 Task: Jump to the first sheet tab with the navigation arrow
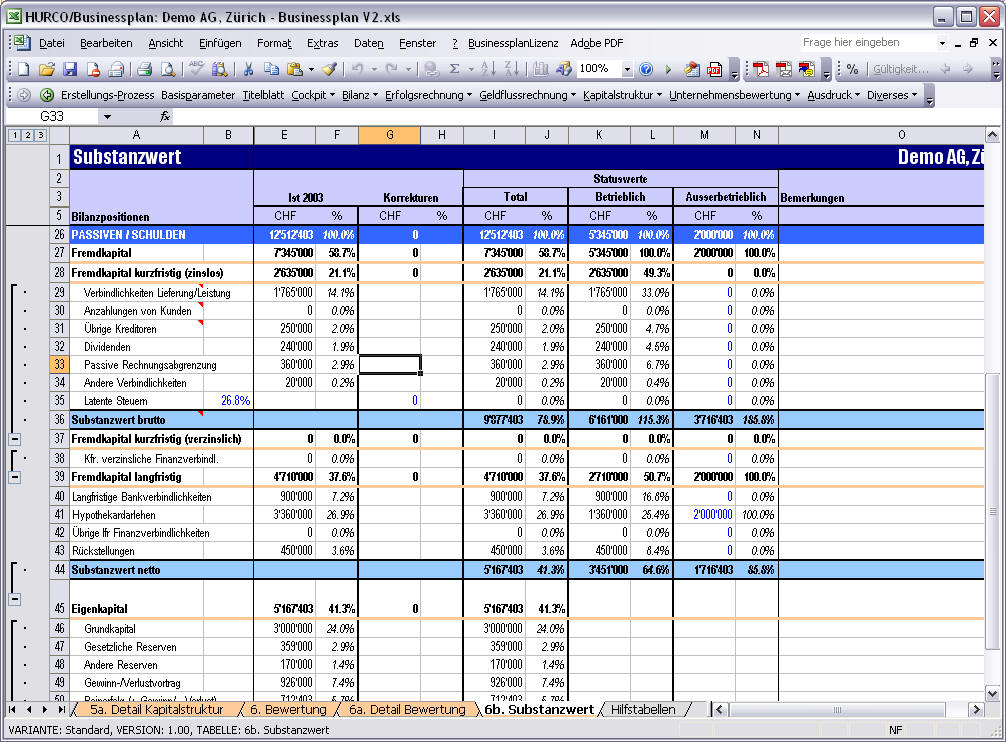coord(12,709)
